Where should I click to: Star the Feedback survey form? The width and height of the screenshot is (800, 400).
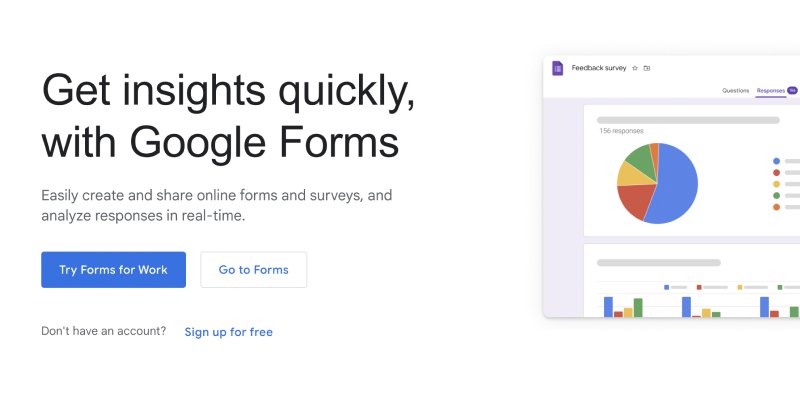pyautogui.click(x=635, y=68)
